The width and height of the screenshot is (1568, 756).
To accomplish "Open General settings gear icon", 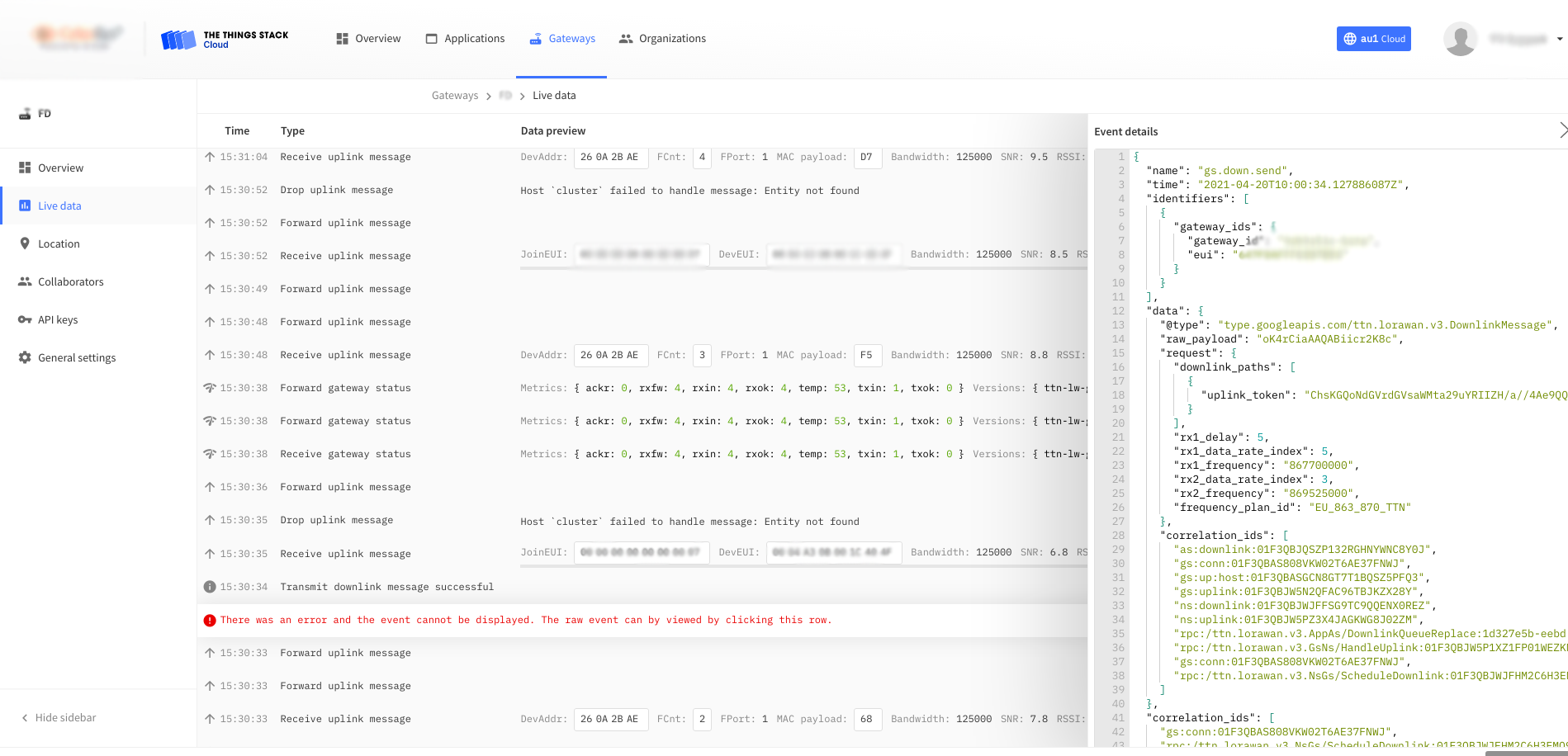I will pyautogui.click(x=26, y=357).
